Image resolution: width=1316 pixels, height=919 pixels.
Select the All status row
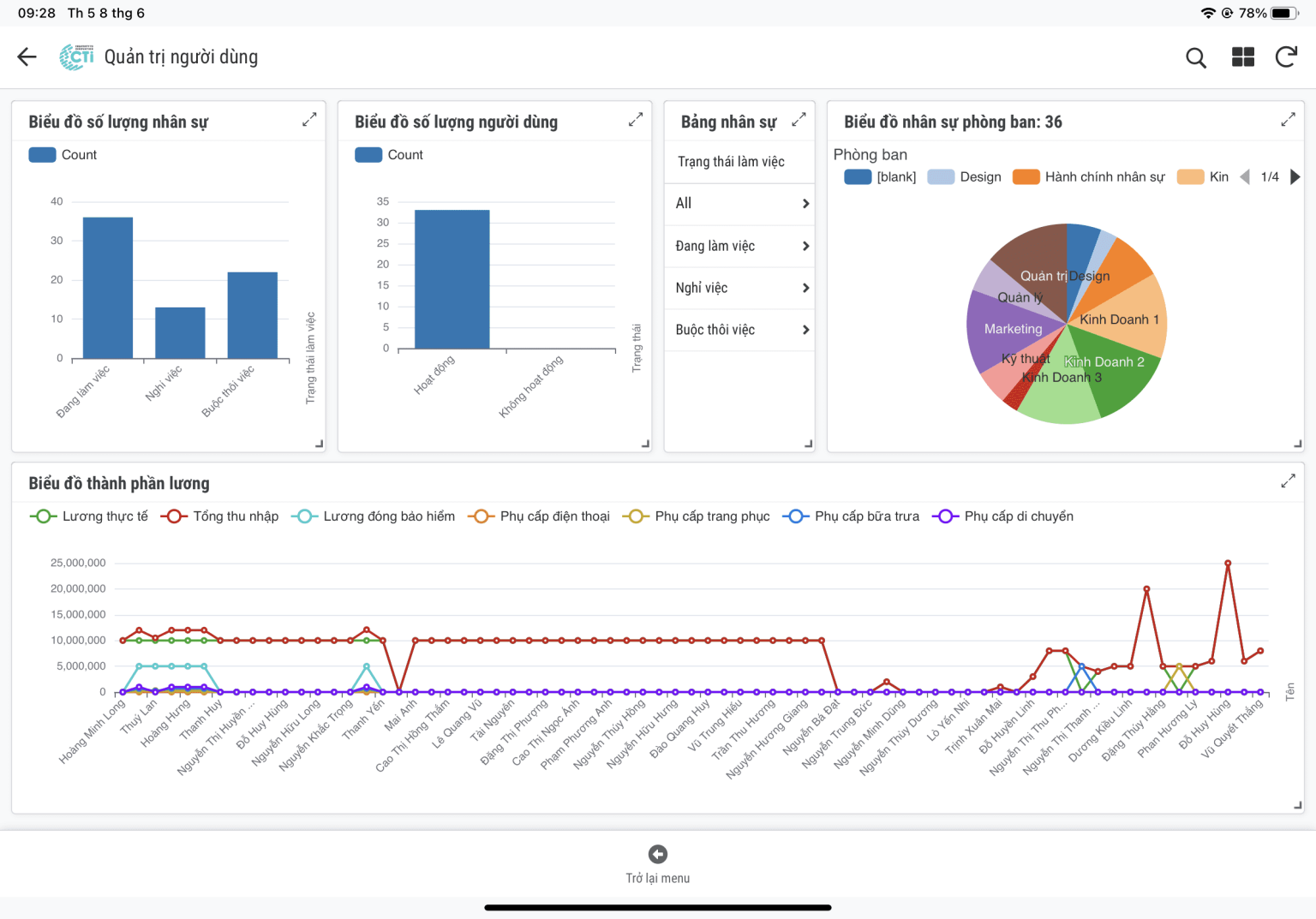739,204
